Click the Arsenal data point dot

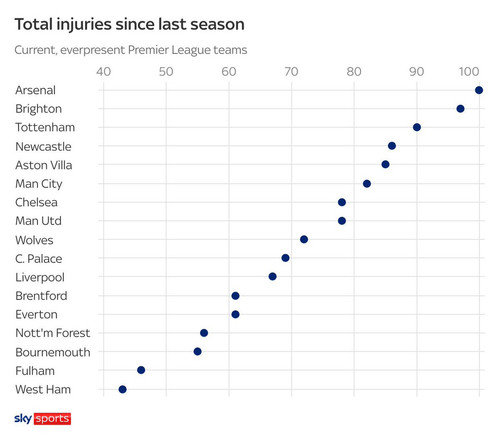click(x=479, y=90)
